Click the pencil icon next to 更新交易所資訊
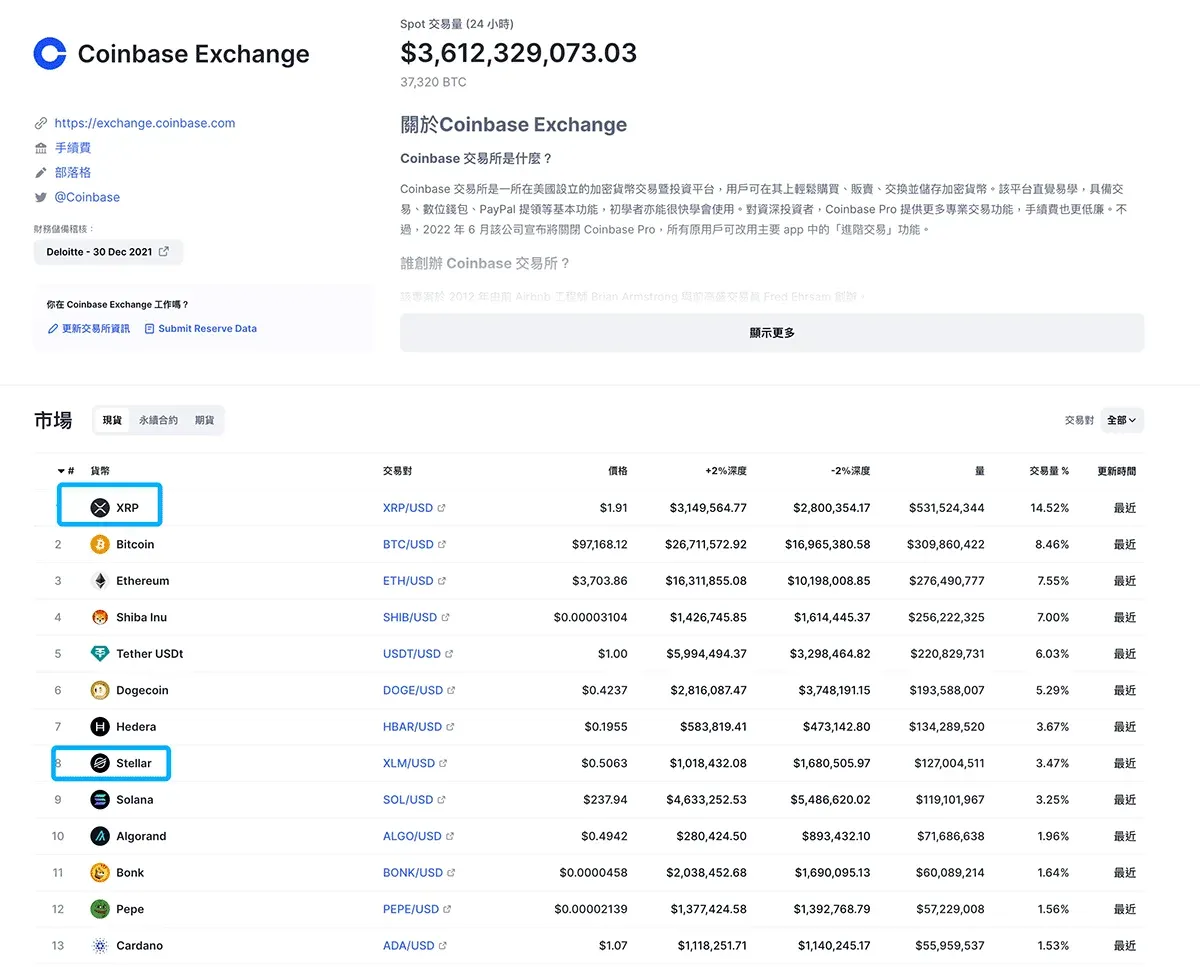 pos(53,329)
